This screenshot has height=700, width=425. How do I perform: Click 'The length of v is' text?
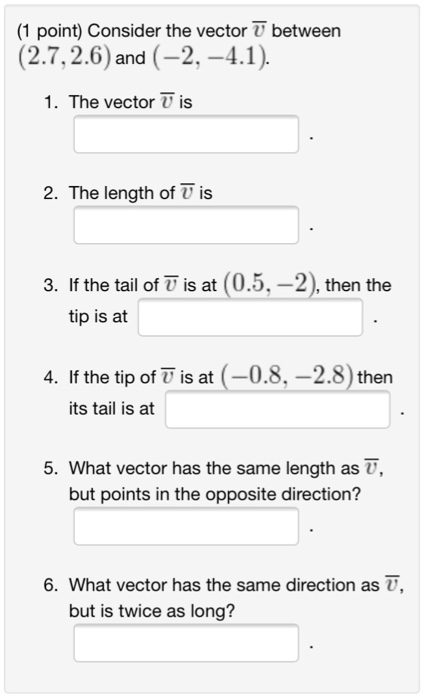pos(141,193)
